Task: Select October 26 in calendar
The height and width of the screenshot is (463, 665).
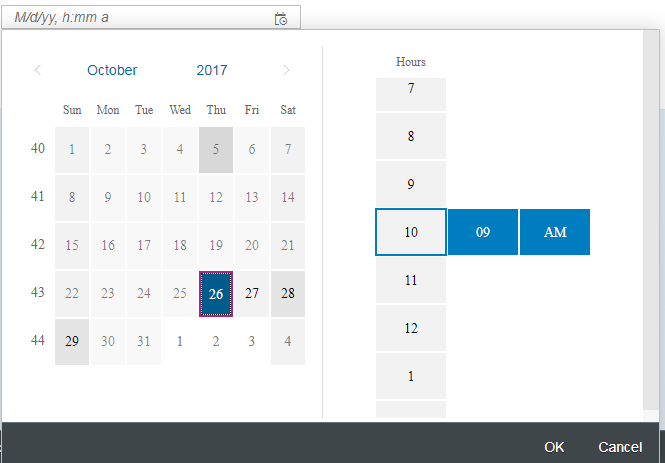Action: (x=216, y=293)
